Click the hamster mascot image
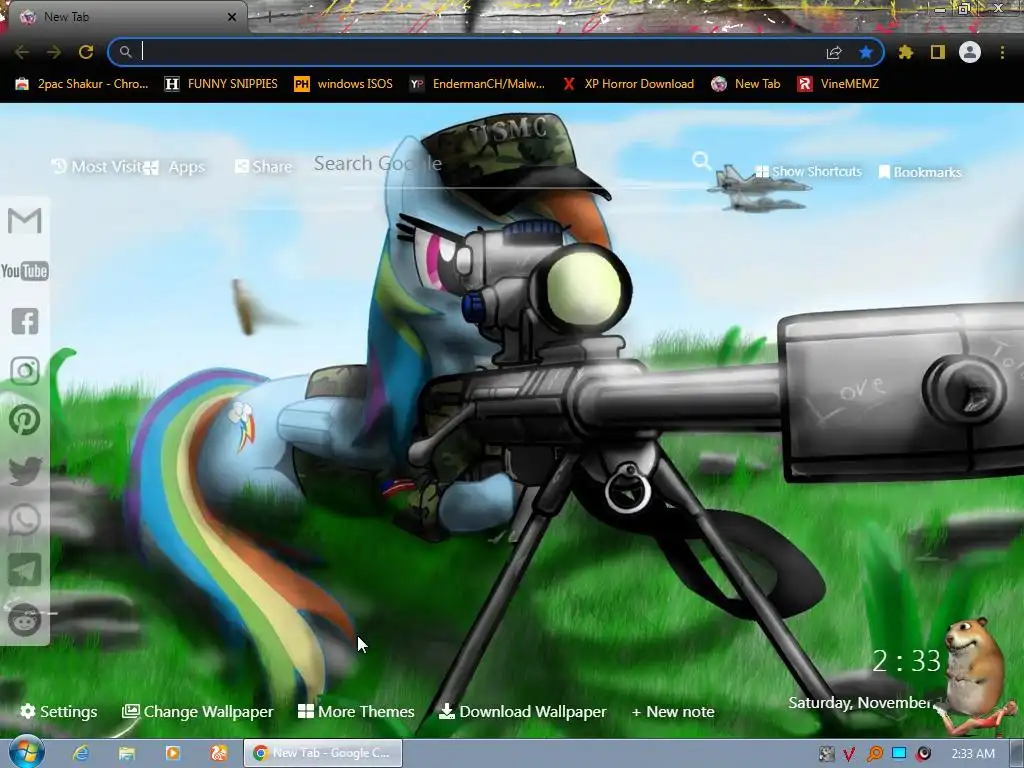 [x=975, y=674]
